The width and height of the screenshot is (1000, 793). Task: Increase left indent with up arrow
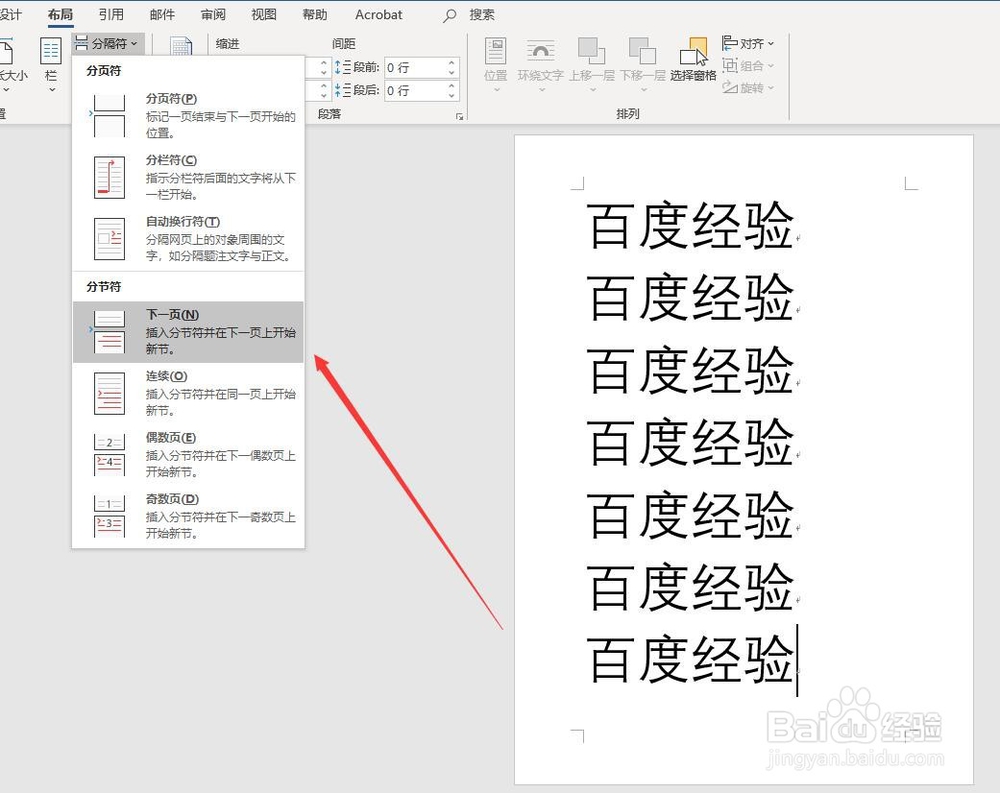pos(323,63)
